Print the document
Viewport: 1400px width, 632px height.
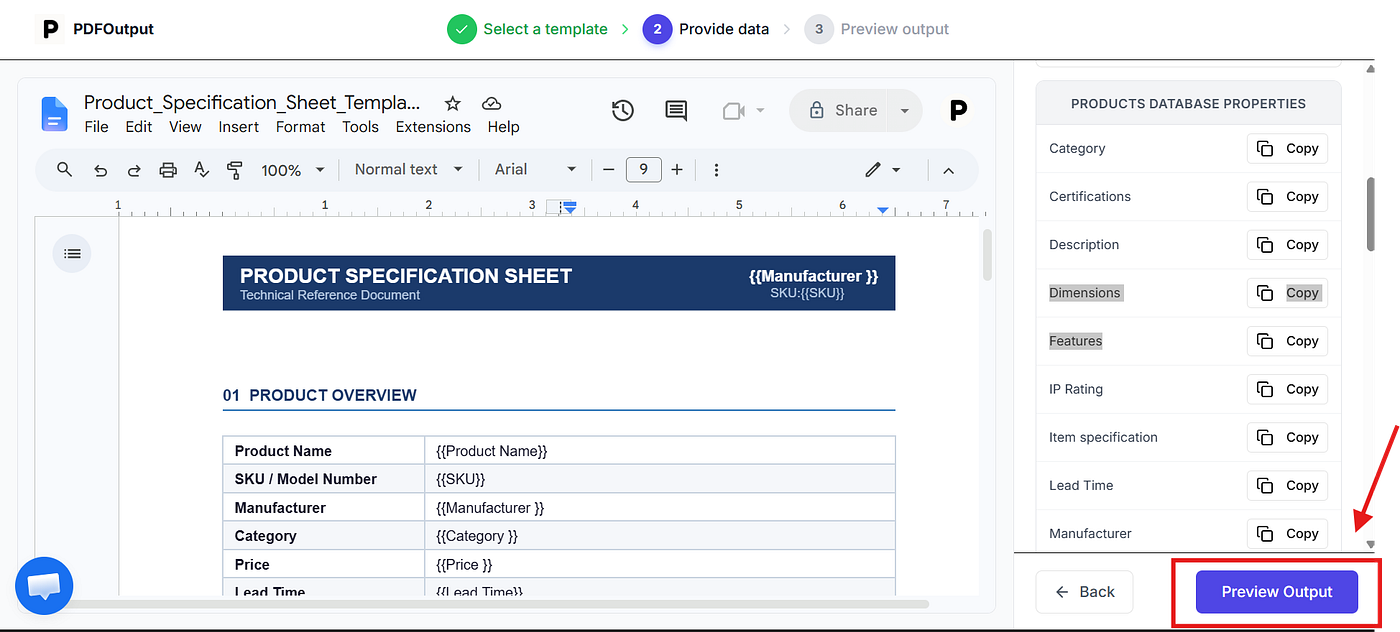tap(168, 170)
